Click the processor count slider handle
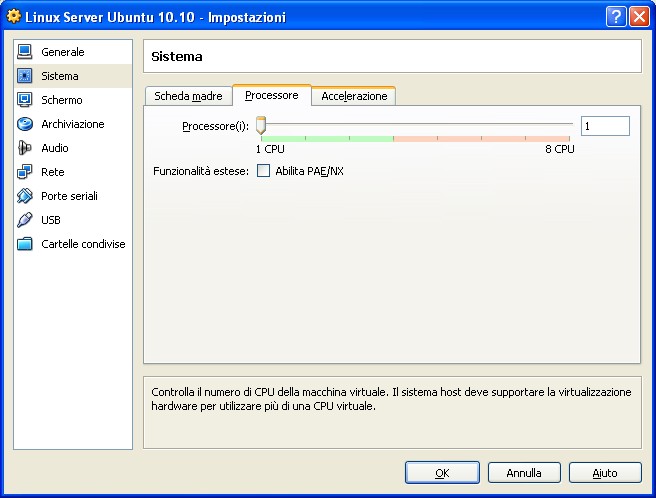656x498 pixels. tap(261, 126)
